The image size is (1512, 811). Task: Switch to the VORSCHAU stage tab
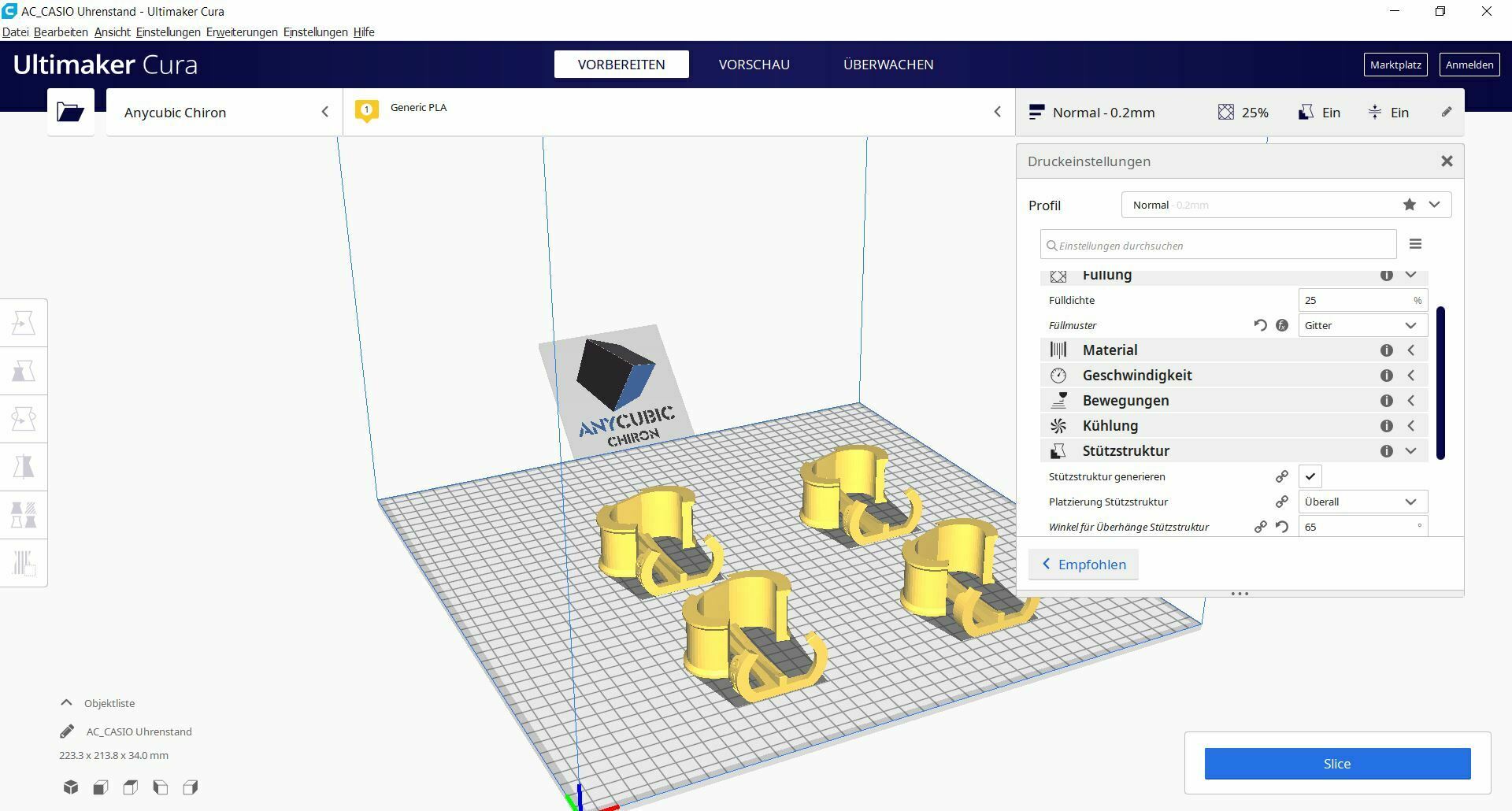[754, 65]
